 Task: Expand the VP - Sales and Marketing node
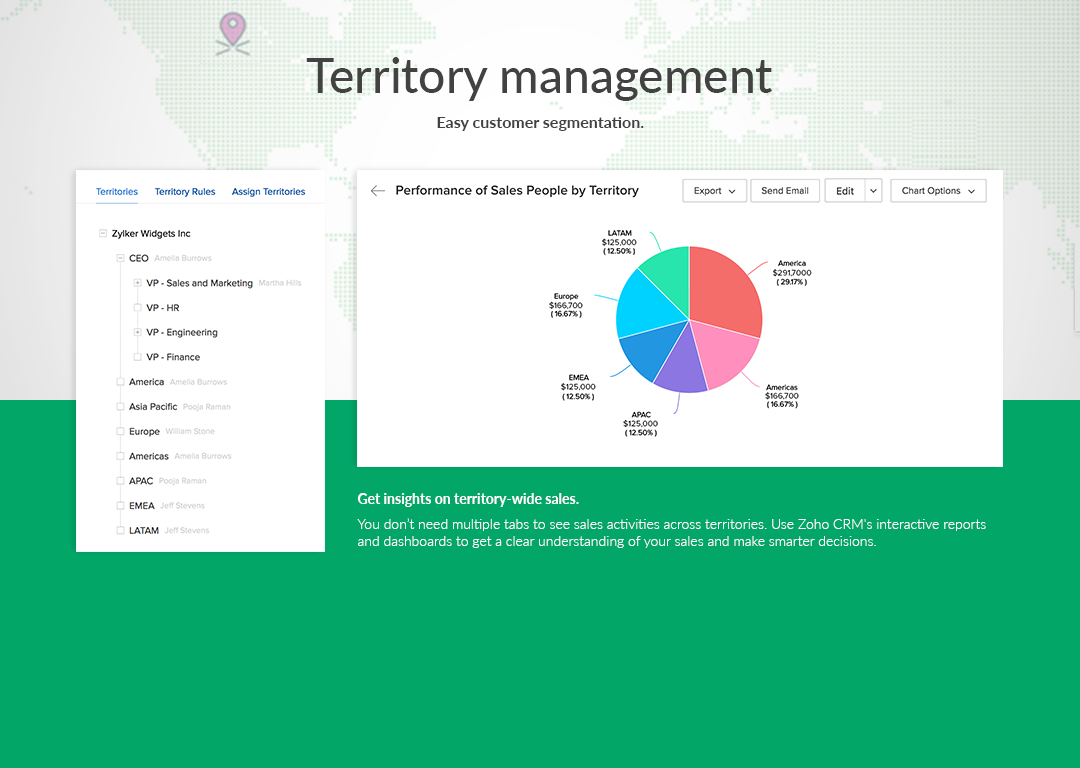[x=137, y=283]
